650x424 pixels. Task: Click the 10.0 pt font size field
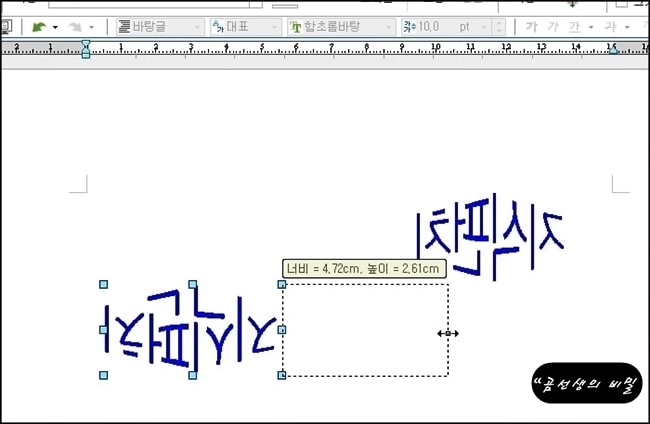446,27
